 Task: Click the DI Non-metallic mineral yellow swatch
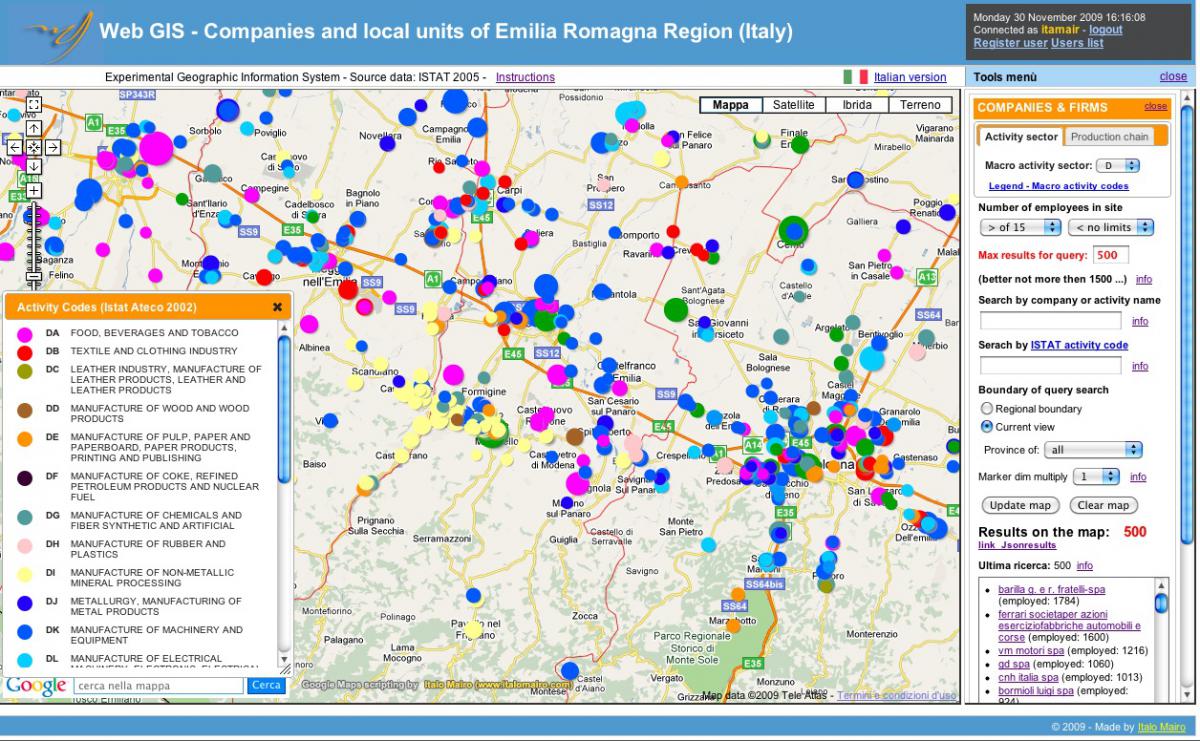(25, 574)
